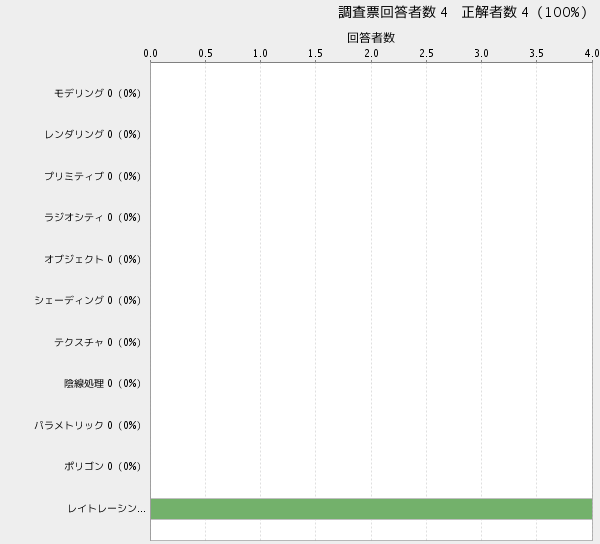This screenshot has height=544, width=600.
Task: Select the 陰線処理 0 (0%) label
Action: coord(102,383)
